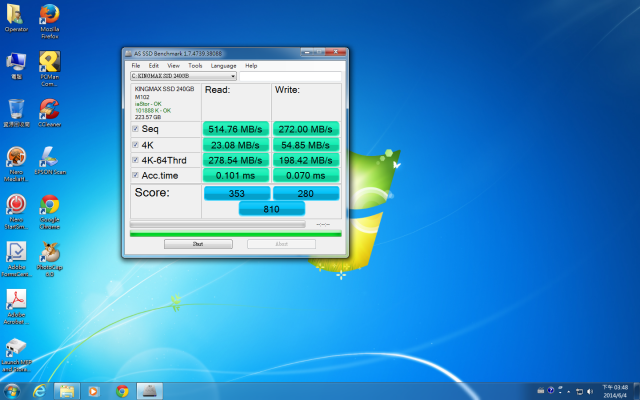The width and height of the screenshot is (640, 400).
Task: Open the View menu
Action: pyautogui.click(x=173, y=66)
